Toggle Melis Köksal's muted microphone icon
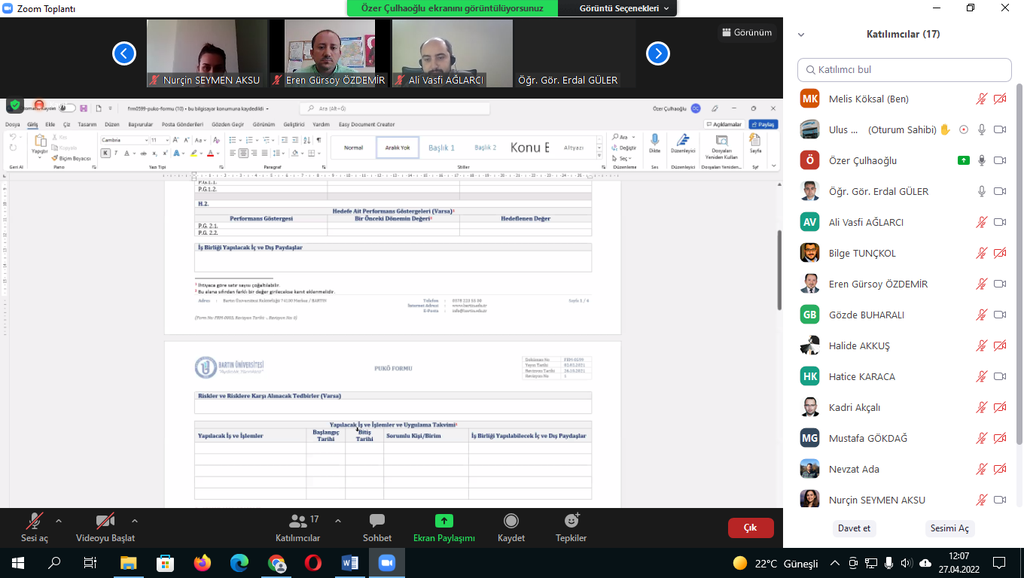The height and width of the screenshot is (578, 1024). [x=981, y=99]
